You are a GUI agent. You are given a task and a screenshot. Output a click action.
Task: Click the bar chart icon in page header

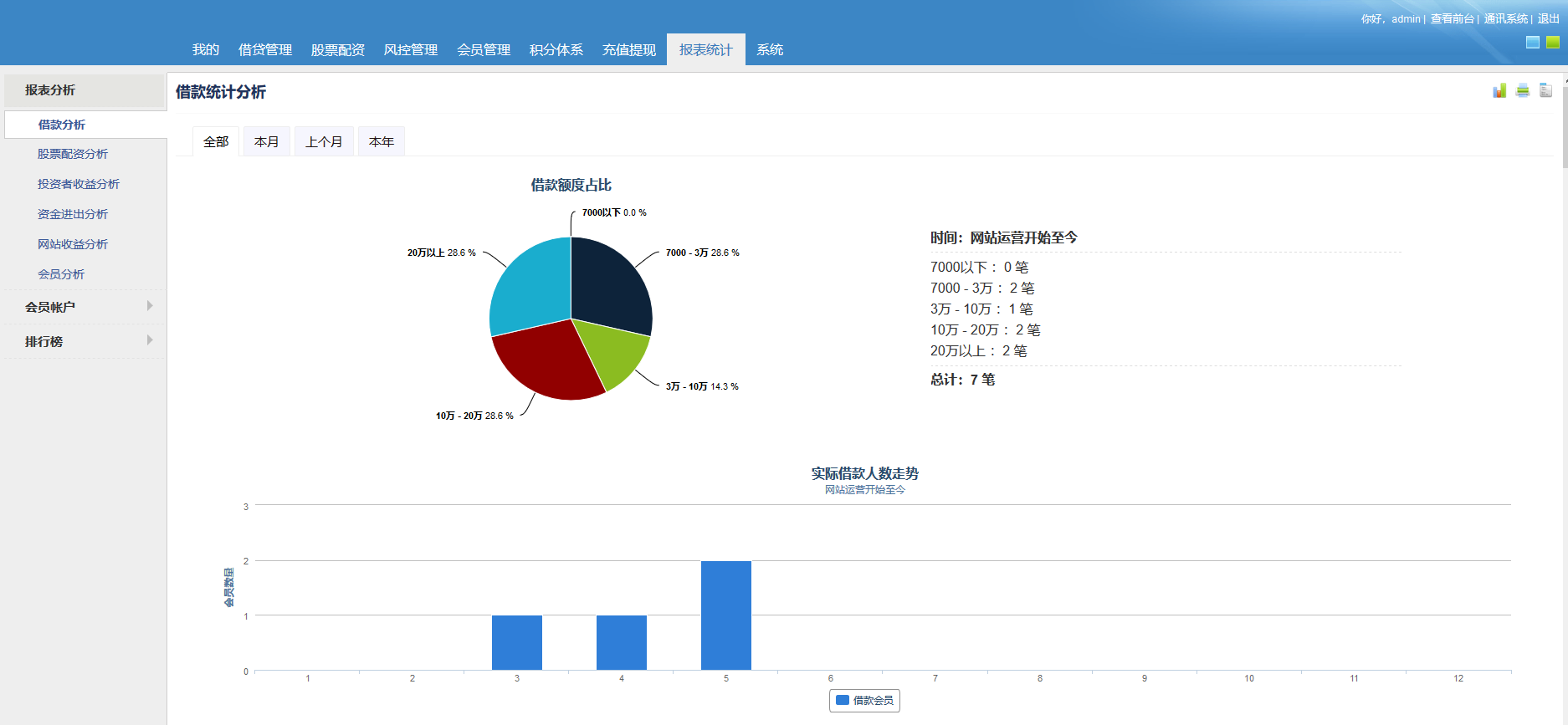tap(1499, 90)
